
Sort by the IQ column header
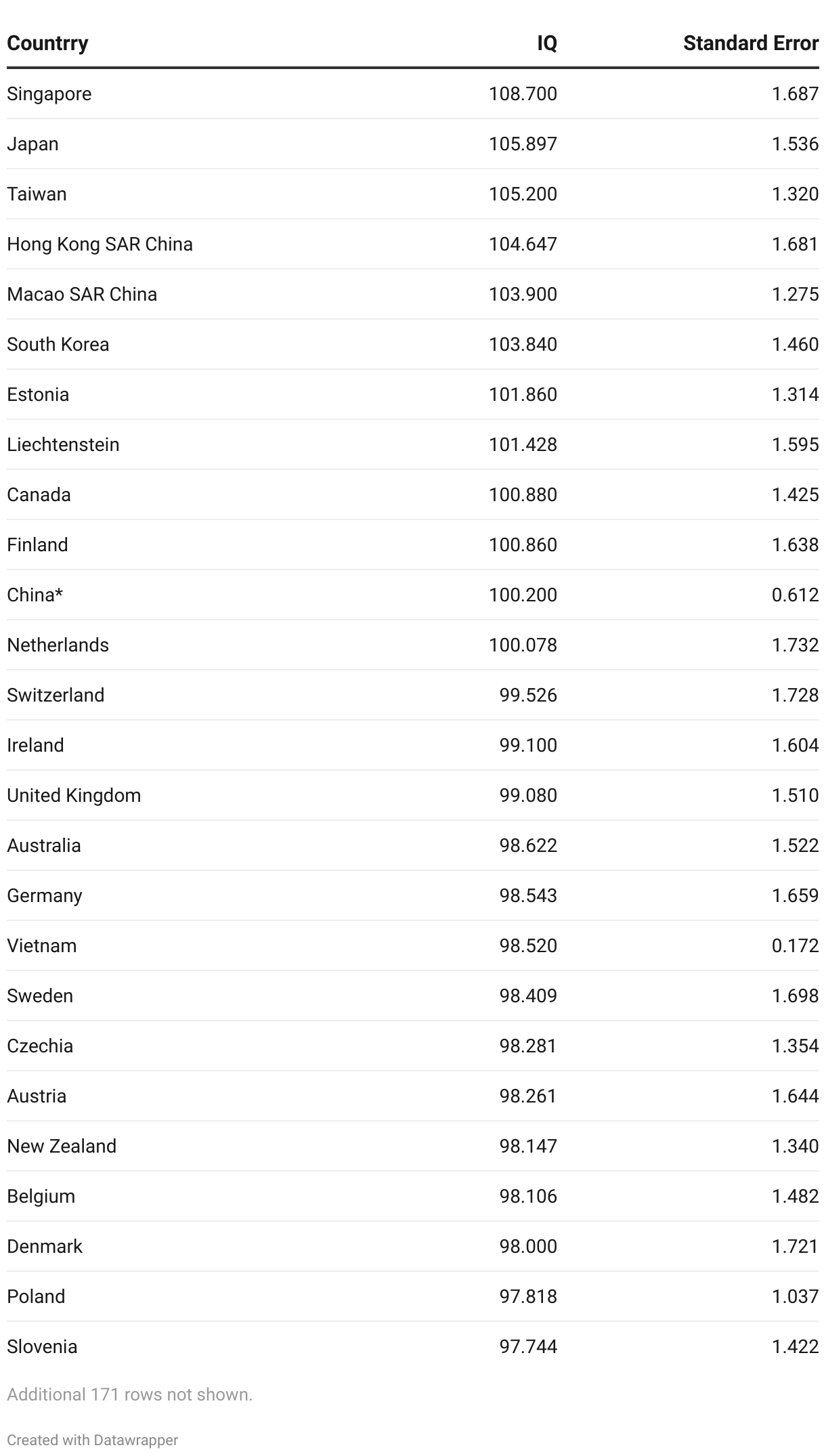(547, 43)
